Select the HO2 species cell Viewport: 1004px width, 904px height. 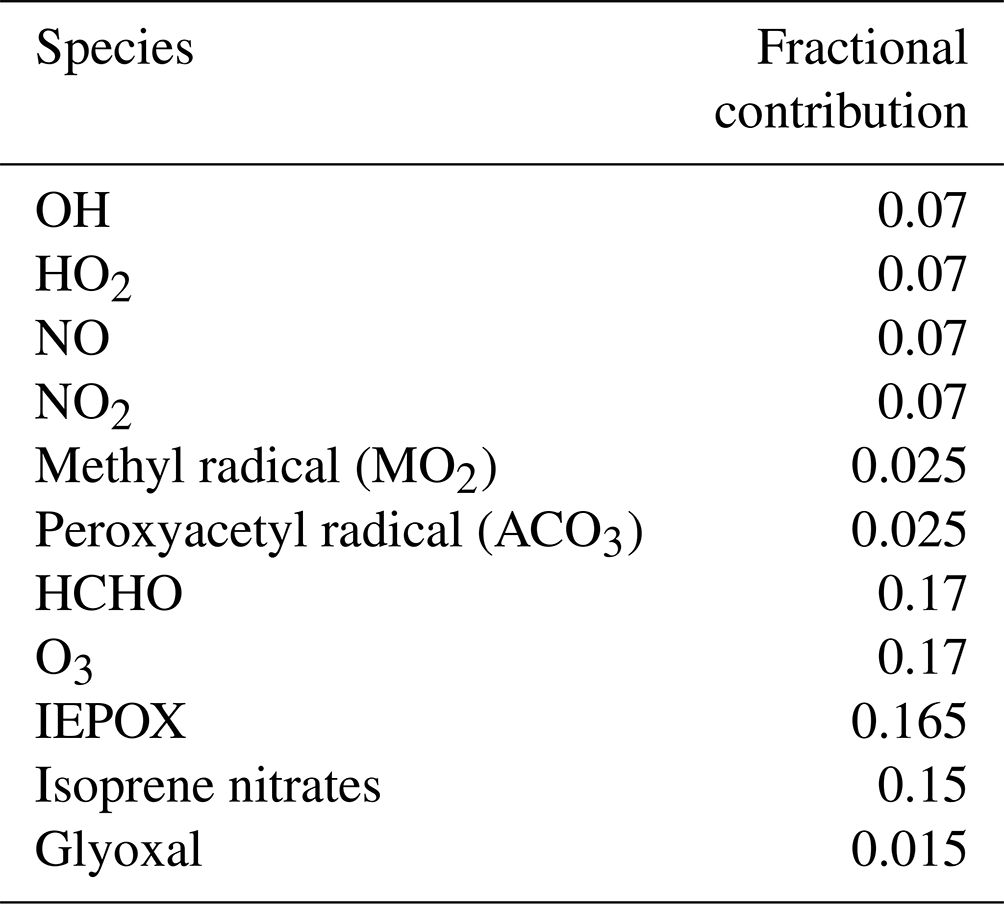point(85,275)
